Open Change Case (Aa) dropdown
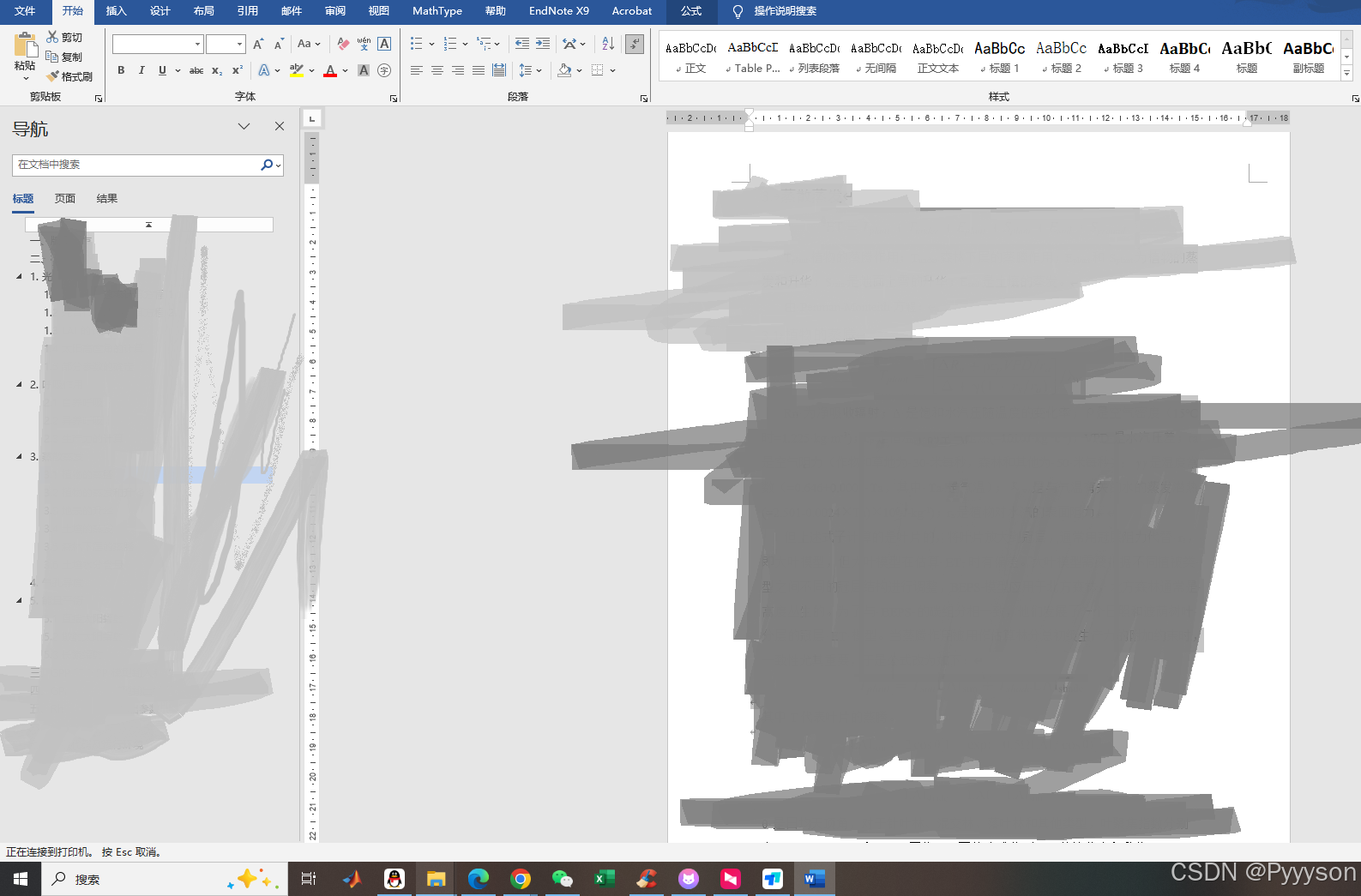 309,44
